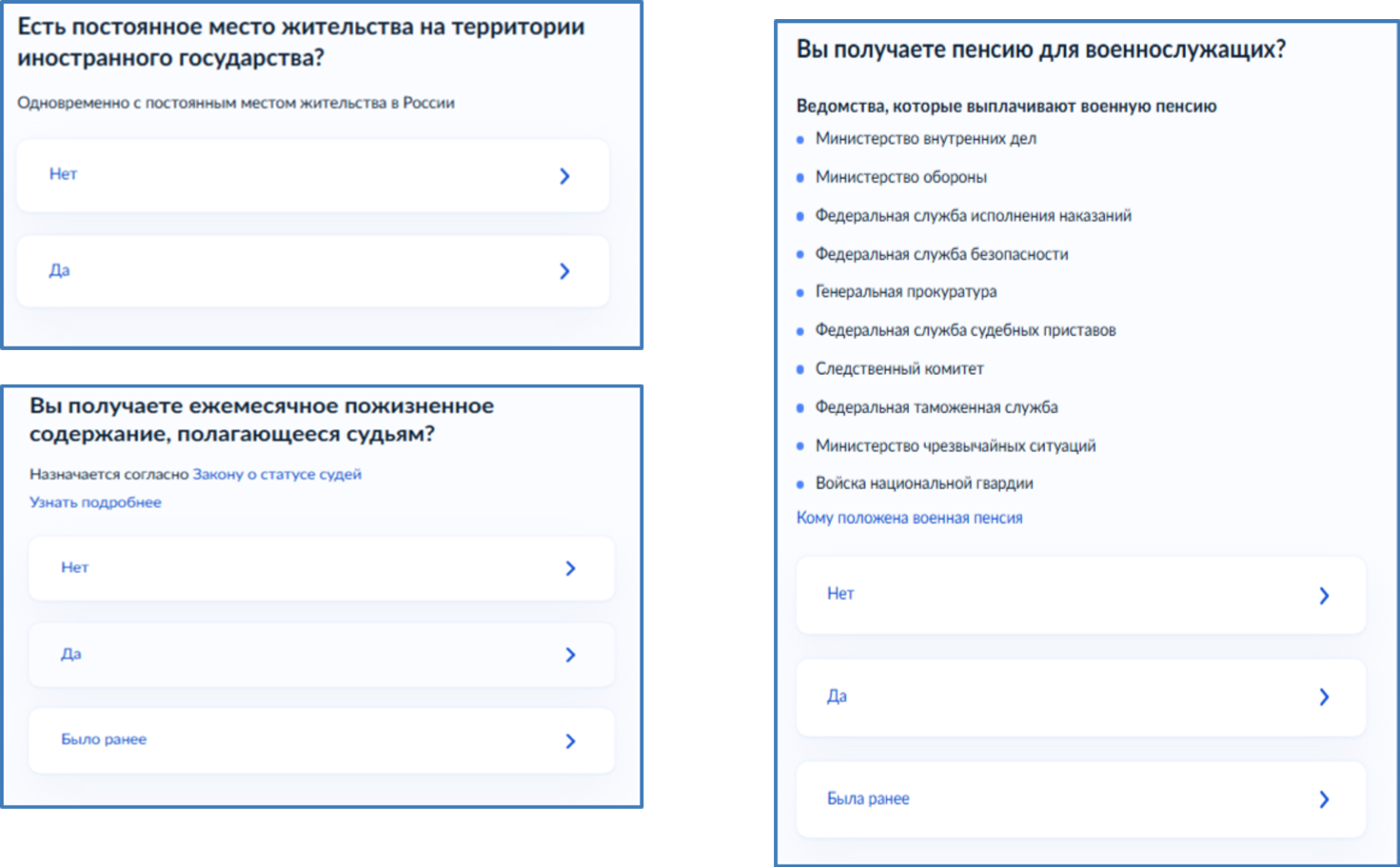Open the "Закону о статусе судей" link
Image resolution: width=1400 pixels, height=867 pixels.
tap(277, 474)
